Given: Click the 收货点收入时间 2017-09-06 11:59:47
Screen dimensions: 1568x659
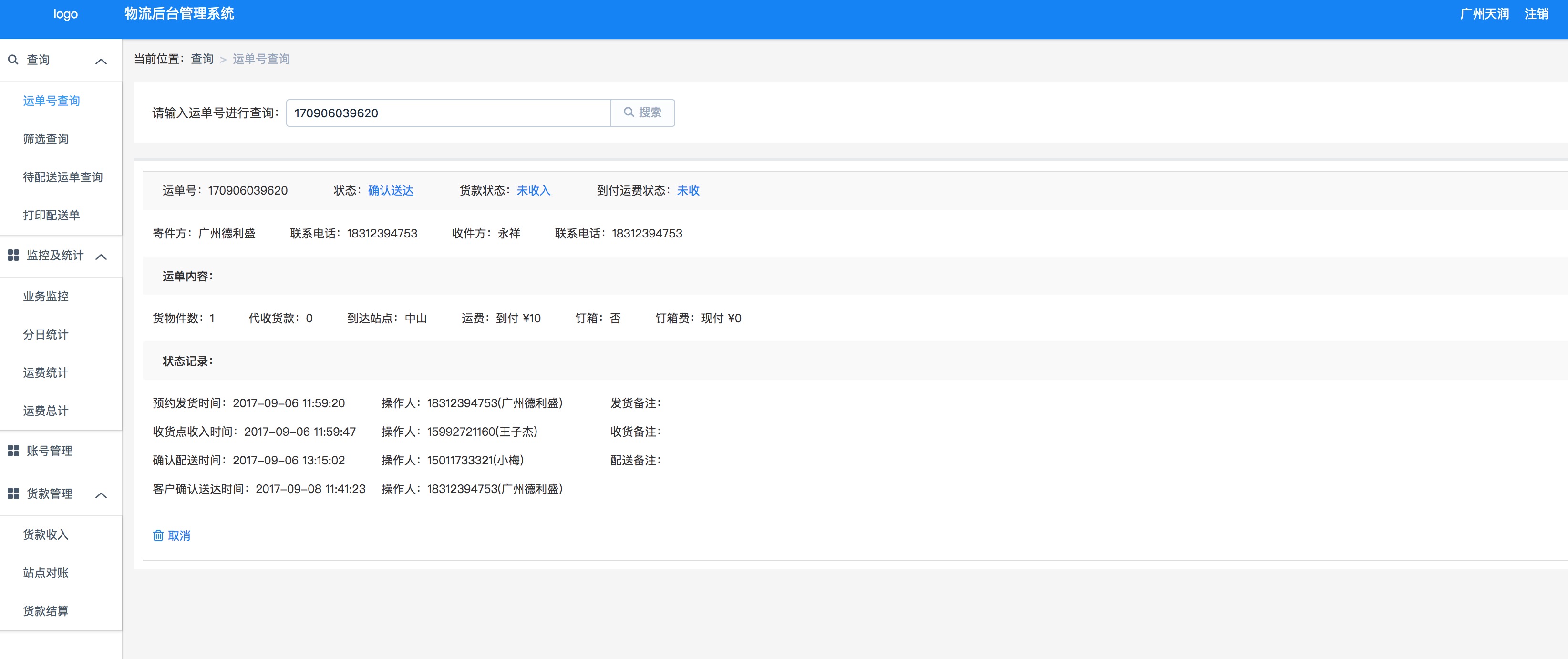Looking at the screenshot, I should (254, 432).
